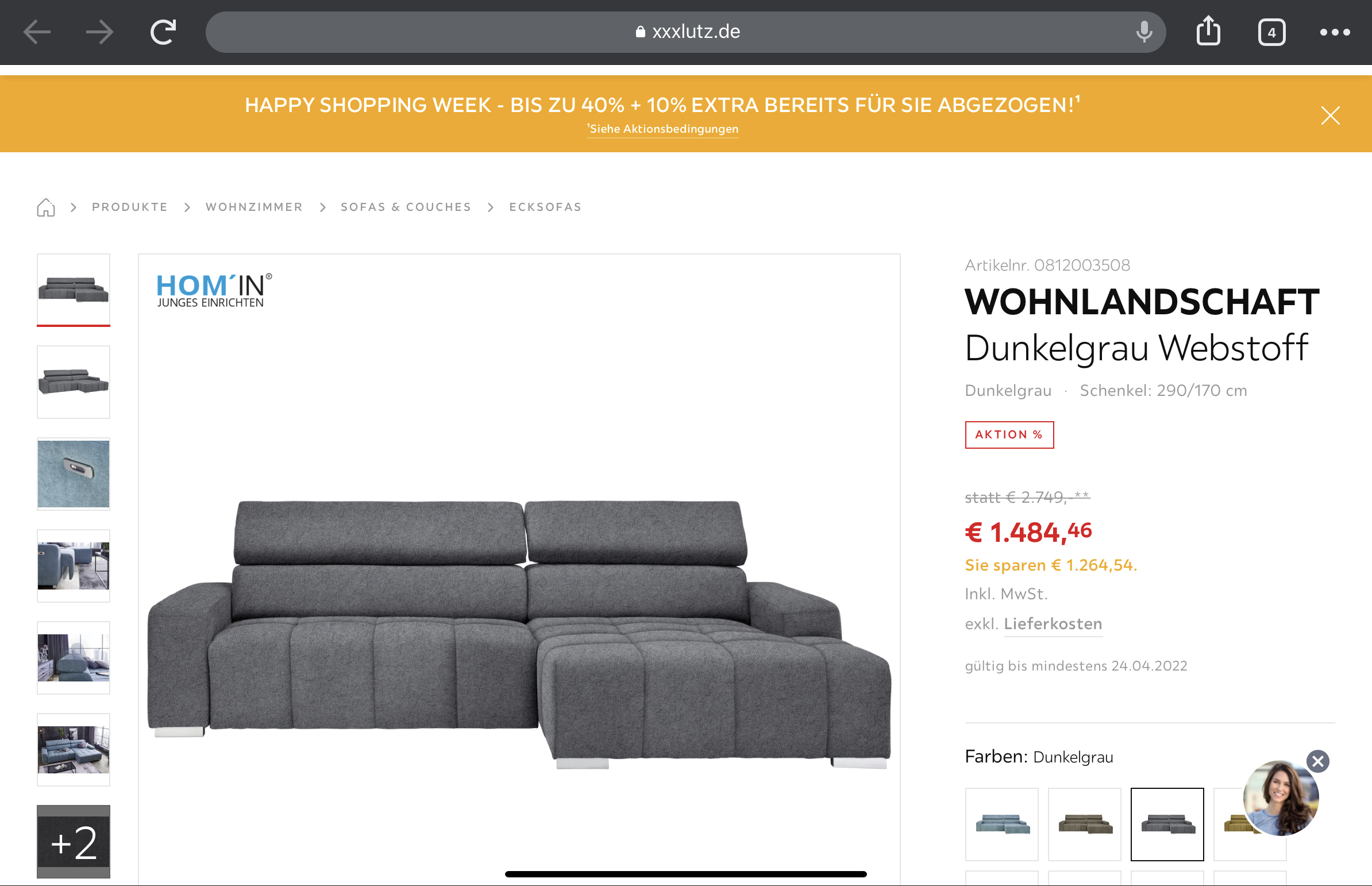Open the chat assistant avatar
The image size is (1372, 886).
point(1281,798)
